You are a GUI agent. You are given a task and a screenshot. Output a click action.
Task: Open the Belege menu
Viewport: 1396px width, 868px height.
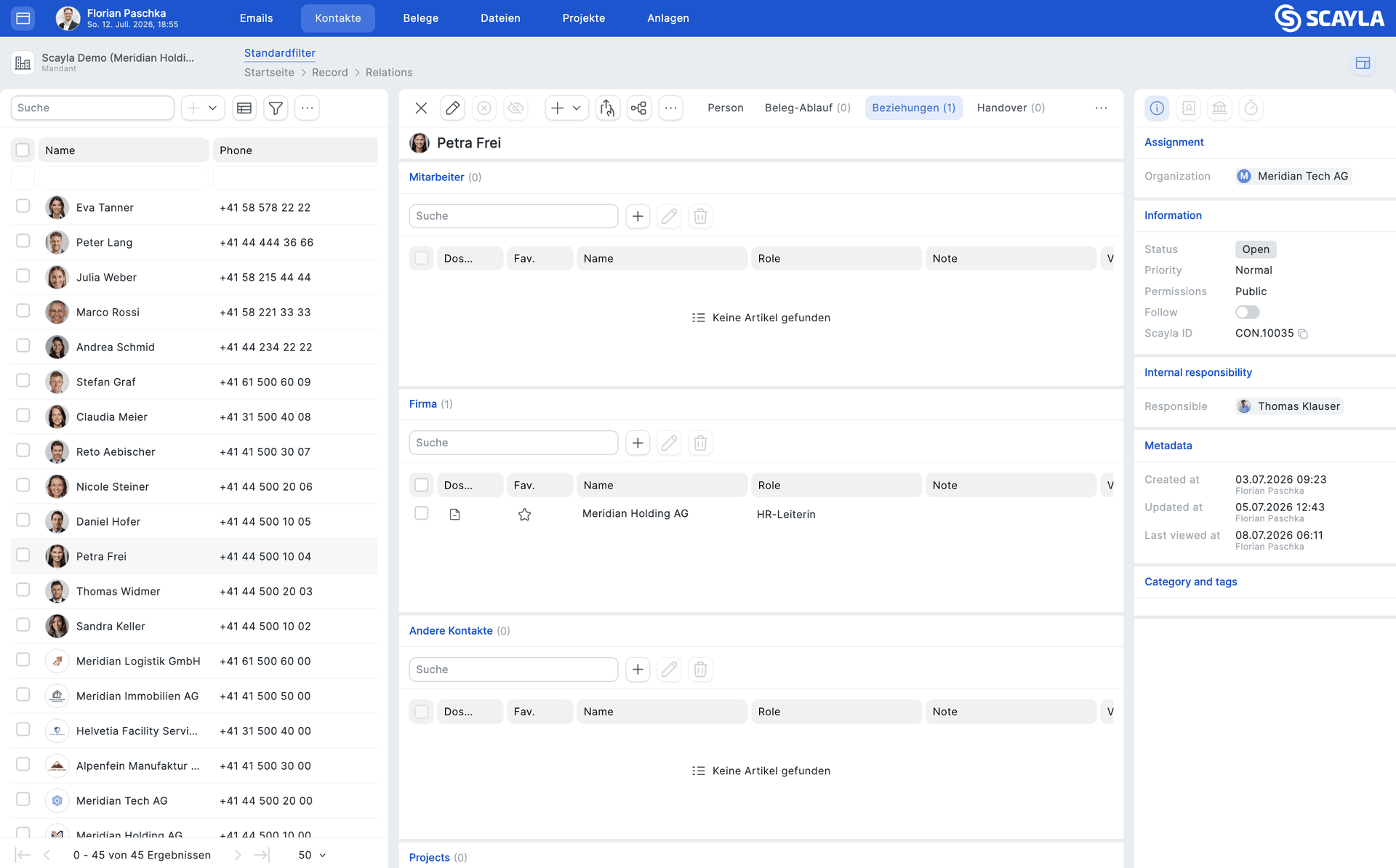(x=420, y=18)
